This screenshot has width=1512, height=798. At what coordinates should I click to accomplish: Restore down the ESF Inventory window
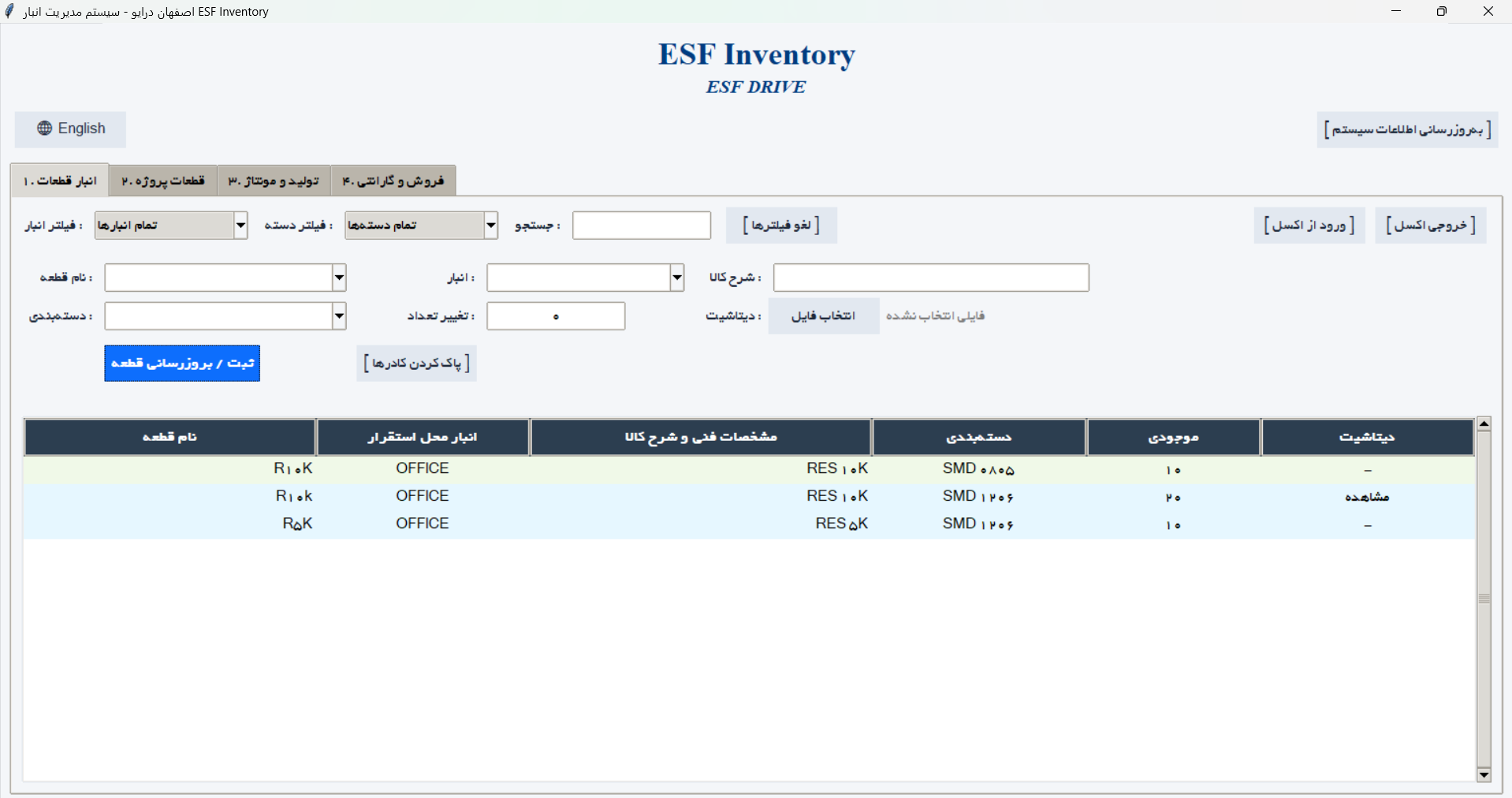coord(1442,11)
